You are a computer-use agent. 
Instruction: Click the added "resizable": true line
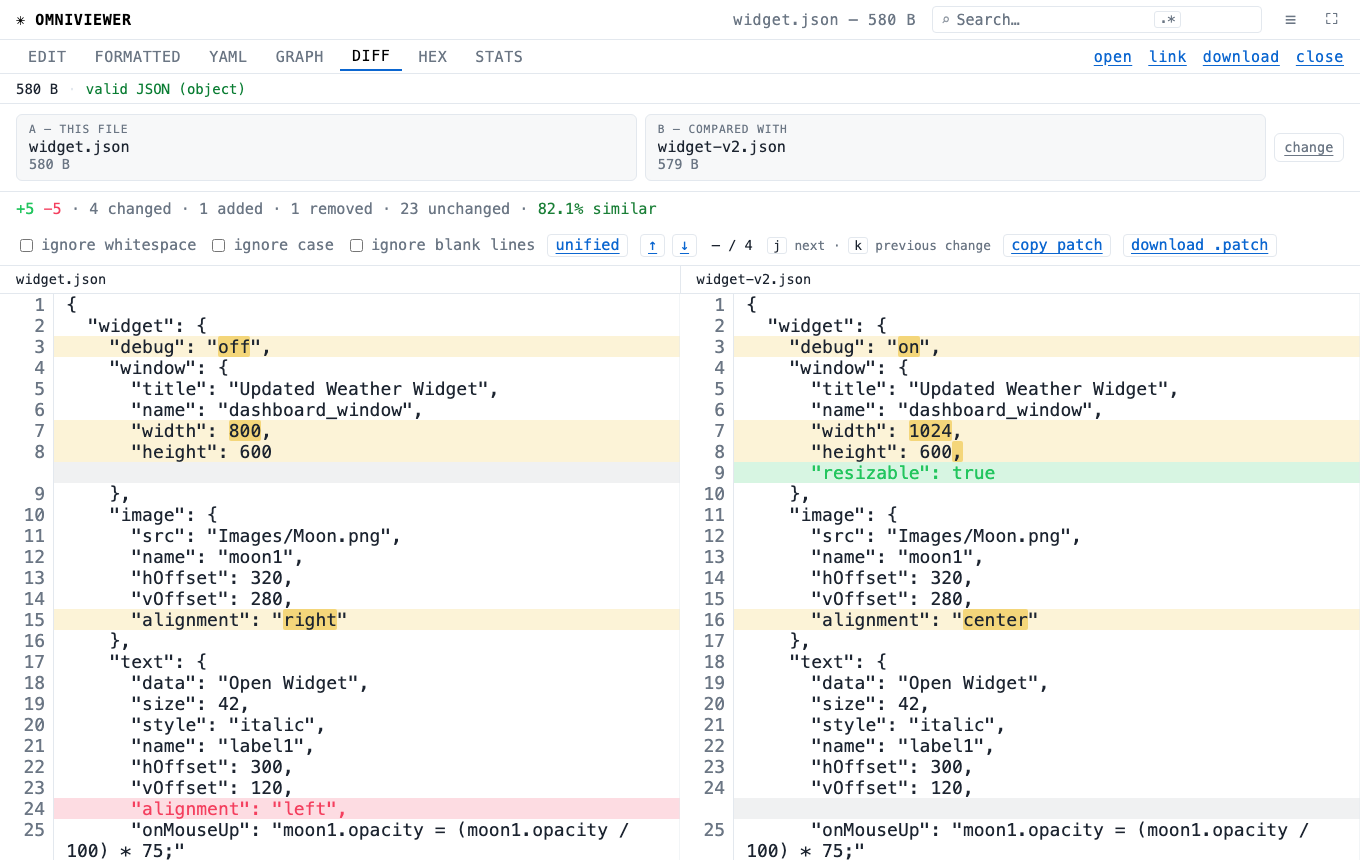(x=1047, y=473)
